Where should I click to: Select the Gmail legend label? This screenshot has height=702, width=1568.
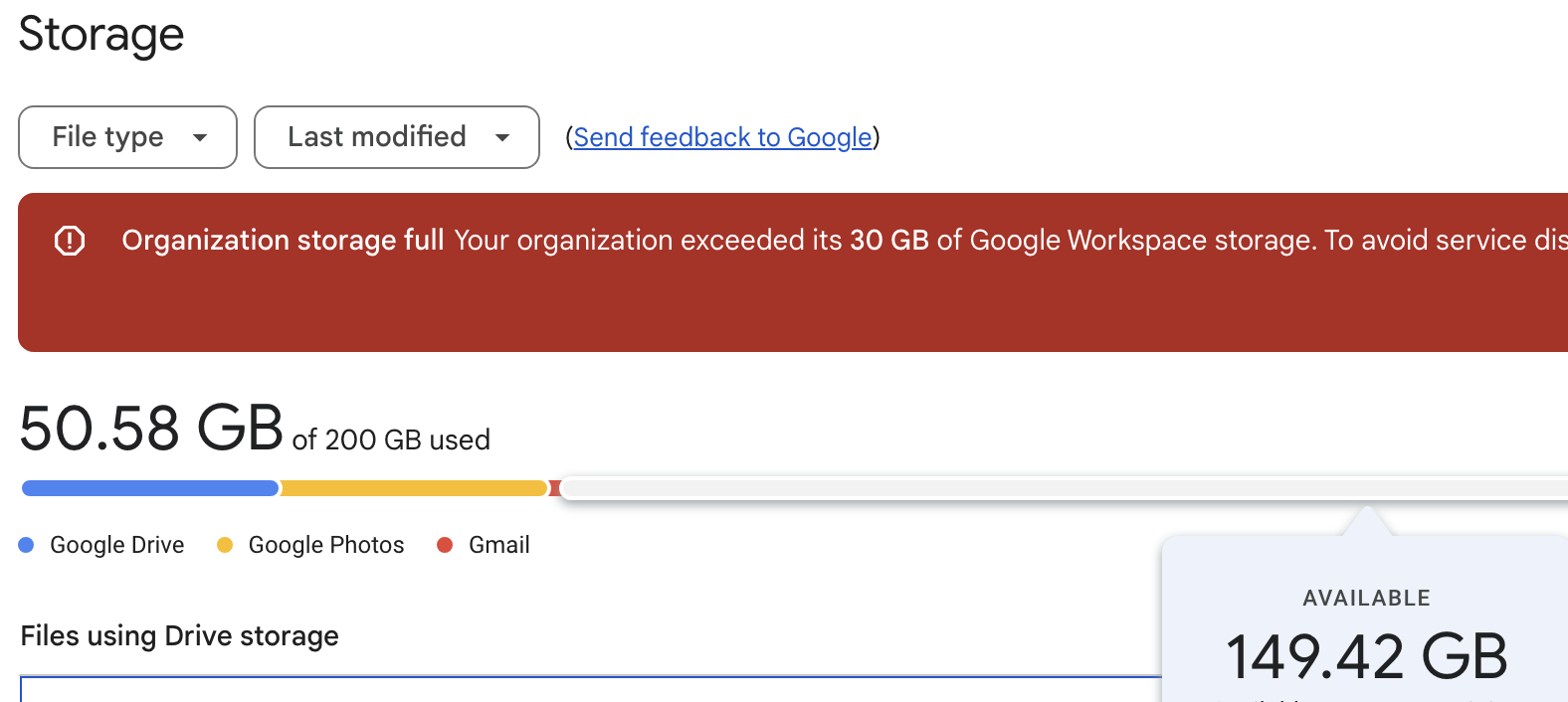click(498, 545)
